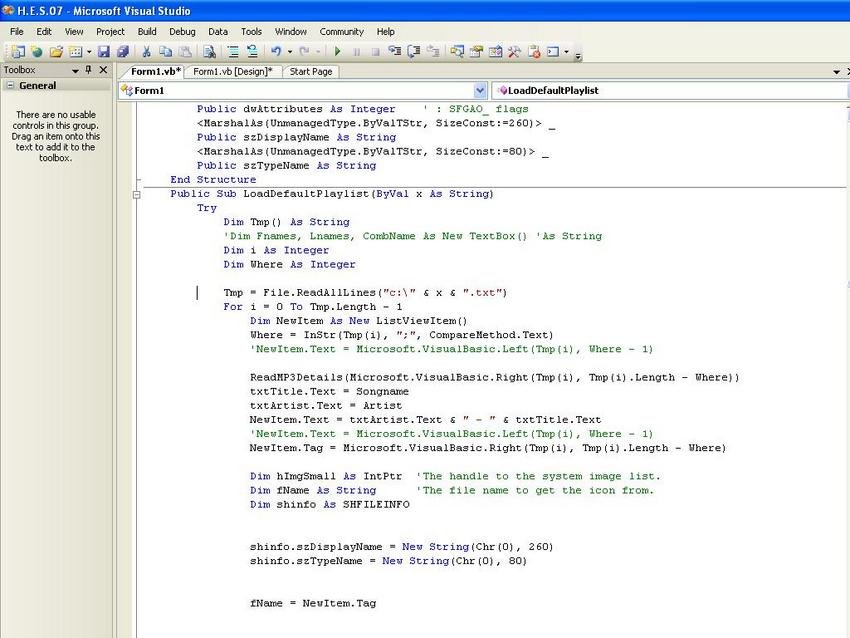Click the Step Into debug icon
Image resolution: width=850 pixels, height=638 pixels.
(395, 52)
